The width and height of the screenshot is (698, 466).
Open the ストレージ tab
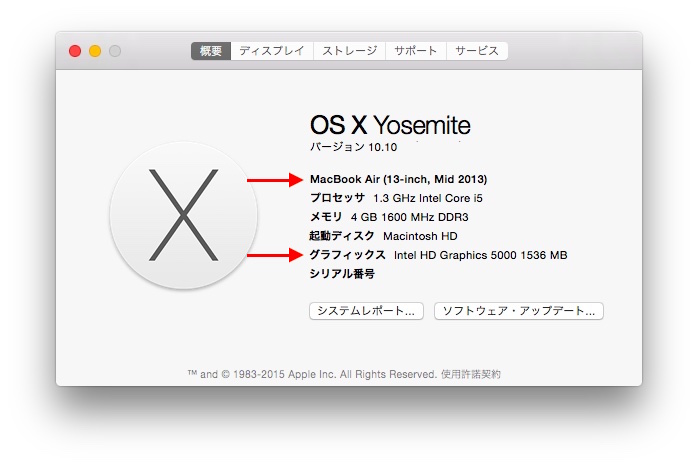(x=349, y=51)
